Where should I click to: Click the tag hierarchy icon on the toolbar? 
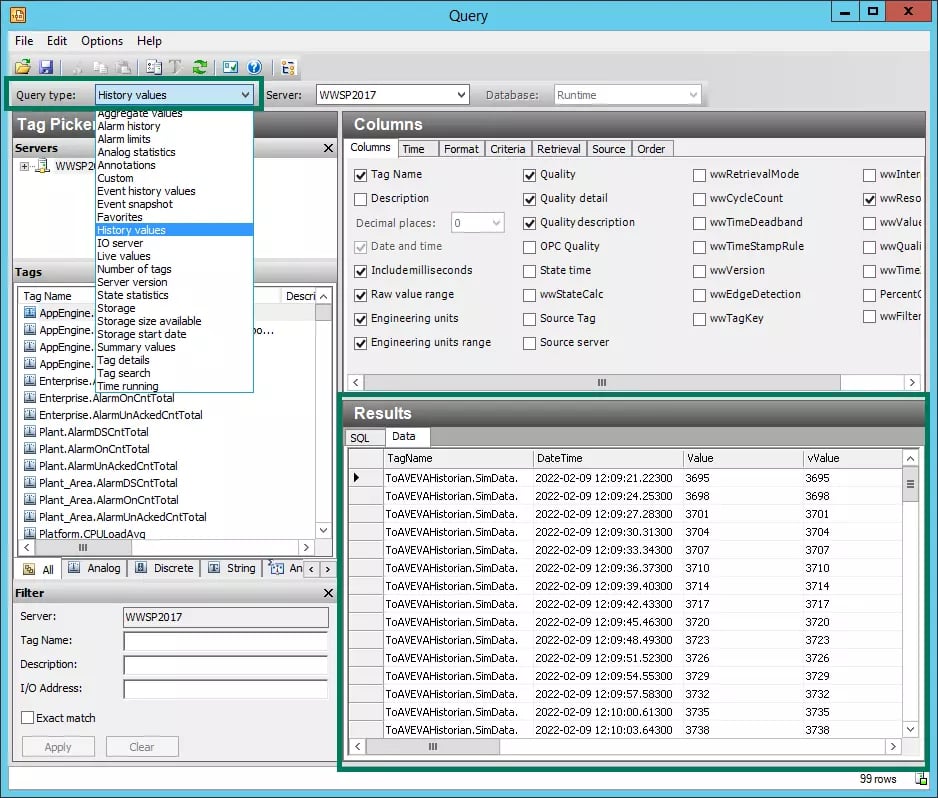pyautogui.click(x=288, y=67)
